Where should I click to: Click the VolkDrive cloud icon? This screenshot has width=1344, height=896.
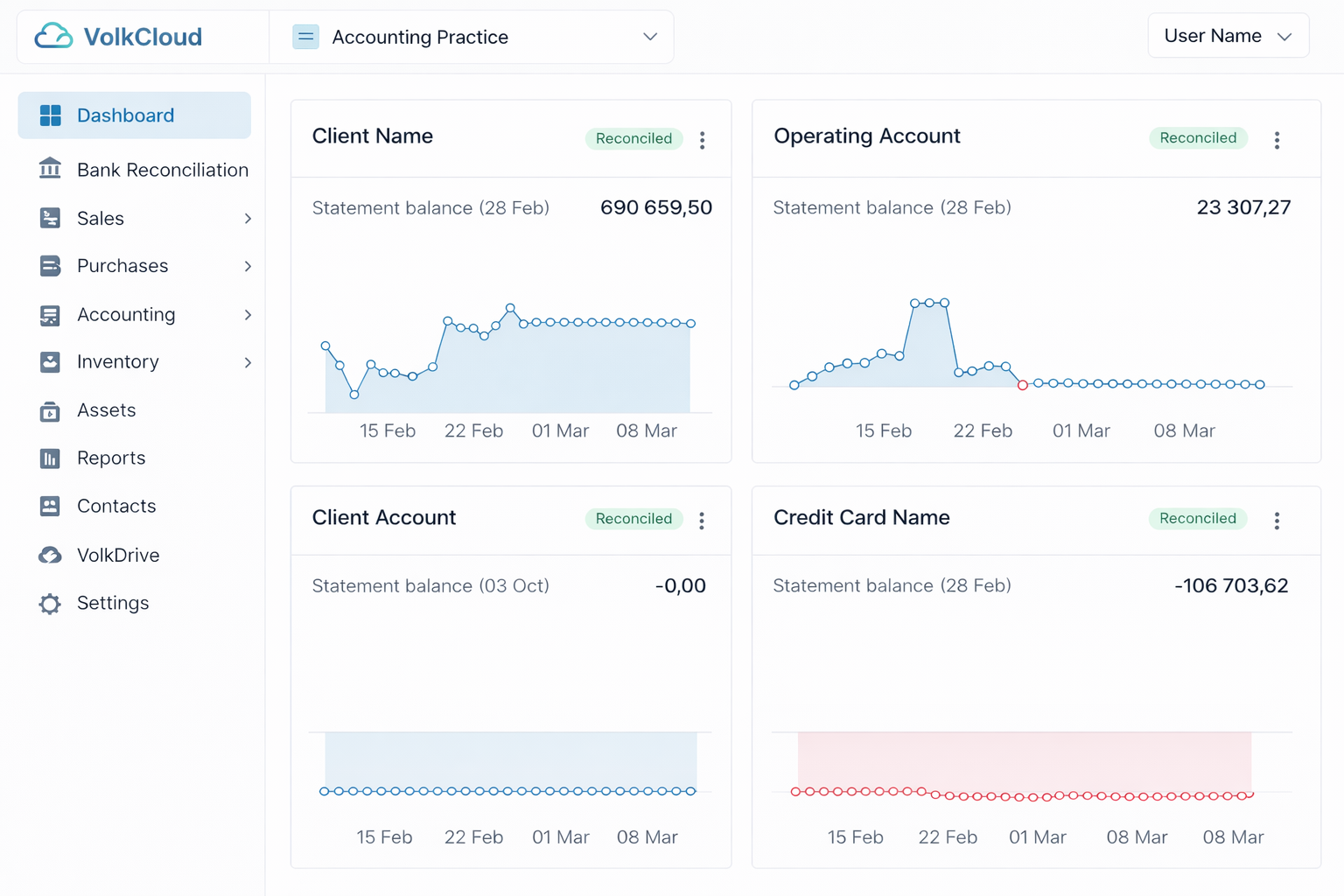coord(50,555)
